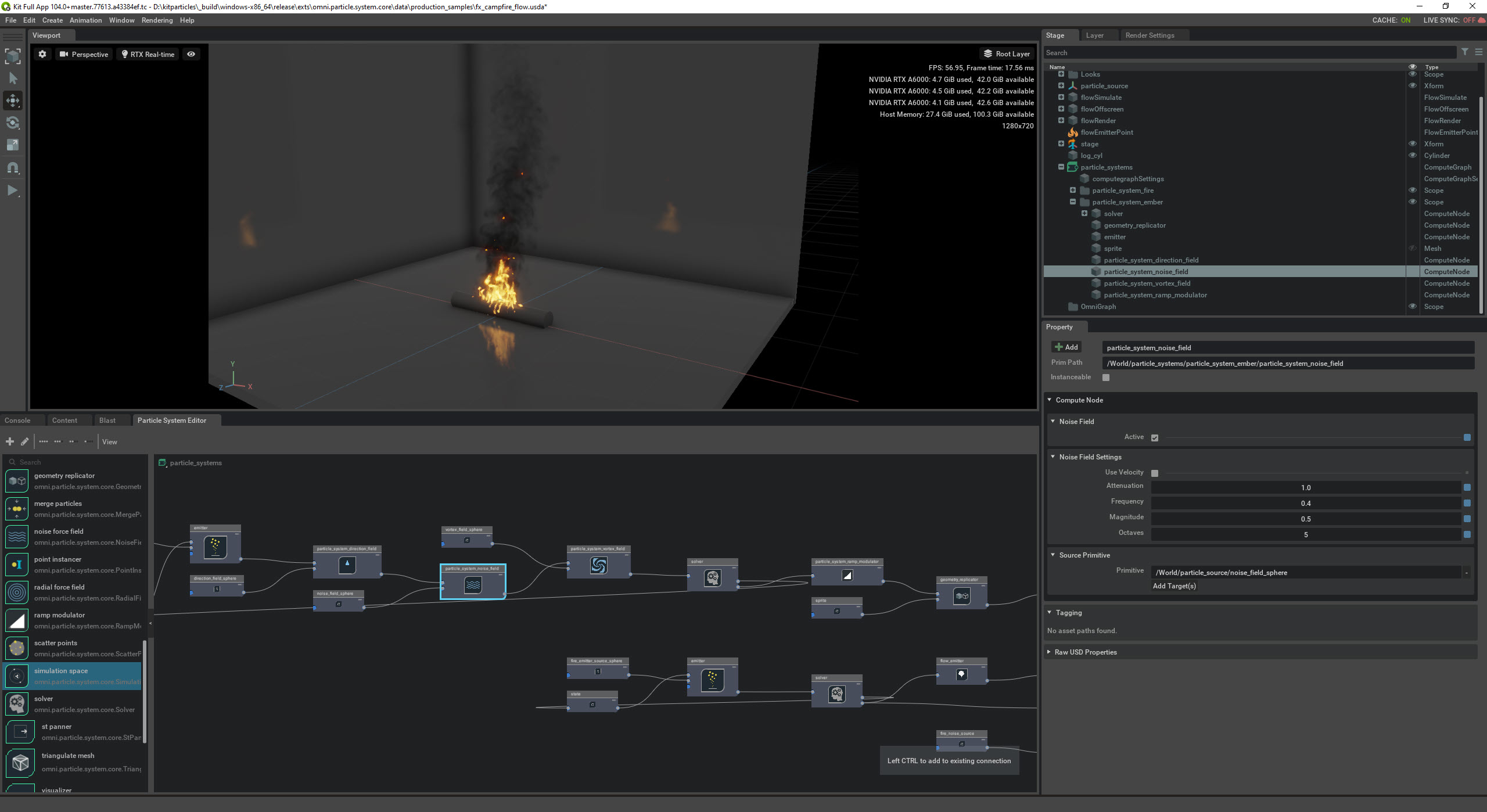Click the Attenuation value slider field

[x=1305, y=488]
